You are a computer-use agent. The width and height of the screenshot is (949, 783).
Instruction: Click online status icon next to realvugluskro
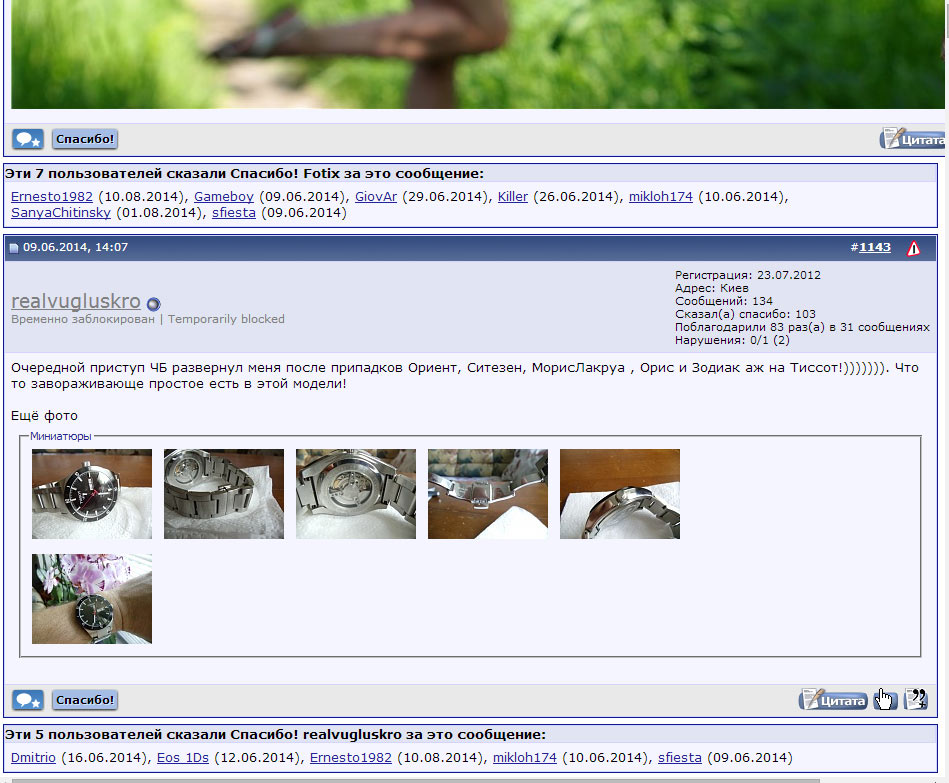tap(154, 304)
